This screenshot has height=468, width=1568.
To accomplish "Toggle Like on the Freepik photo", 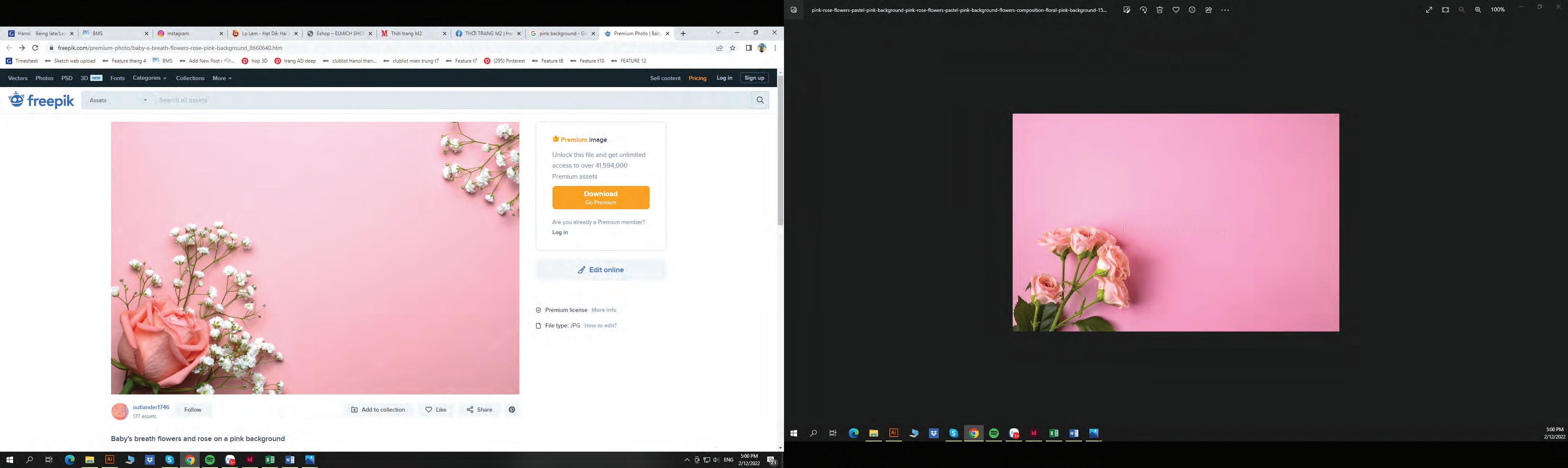I will [x=435, y=410].
